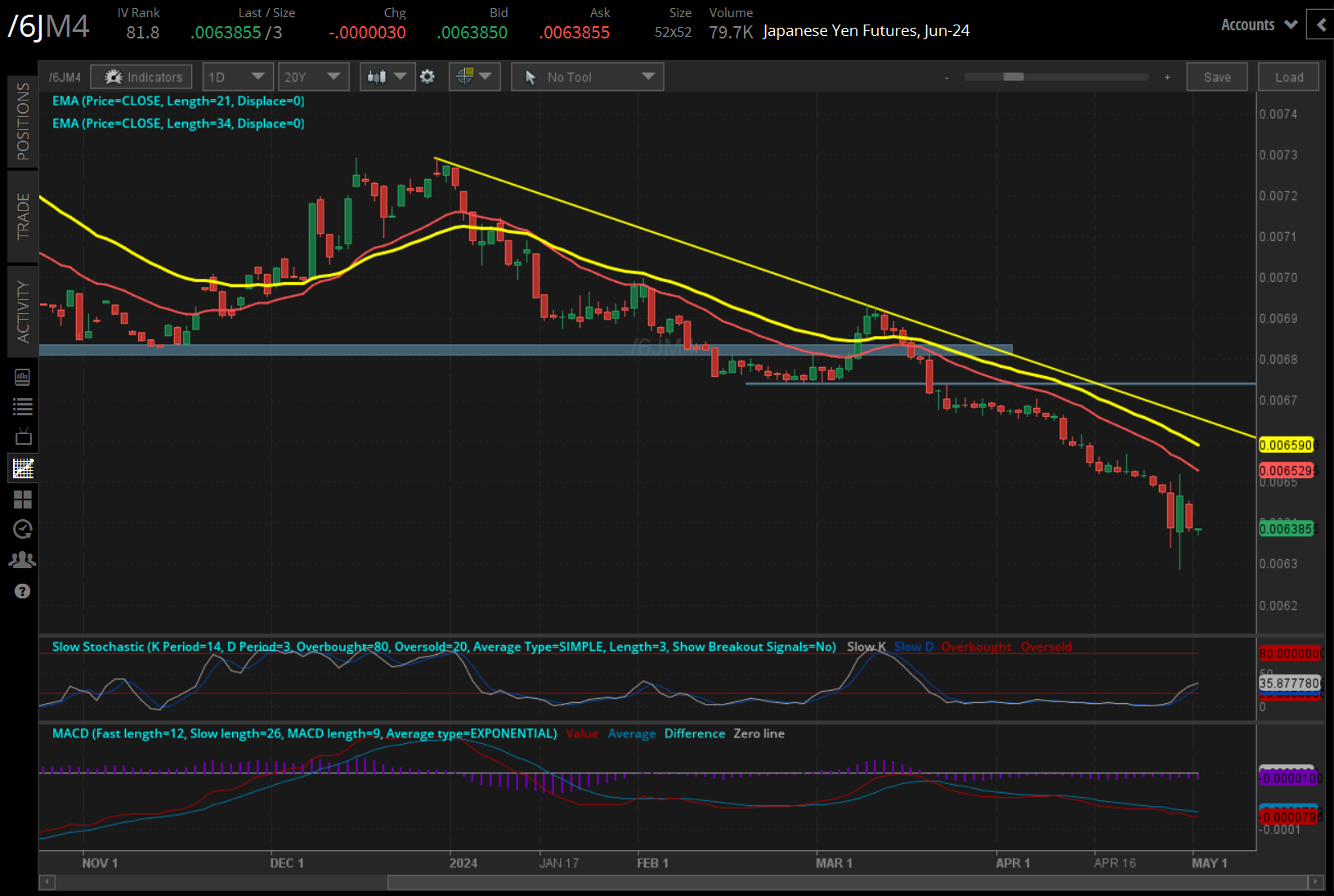This screenshot has height=896, width=1334.
Task: Open the No Tool drawing dropdown
Action: (587, 77)
